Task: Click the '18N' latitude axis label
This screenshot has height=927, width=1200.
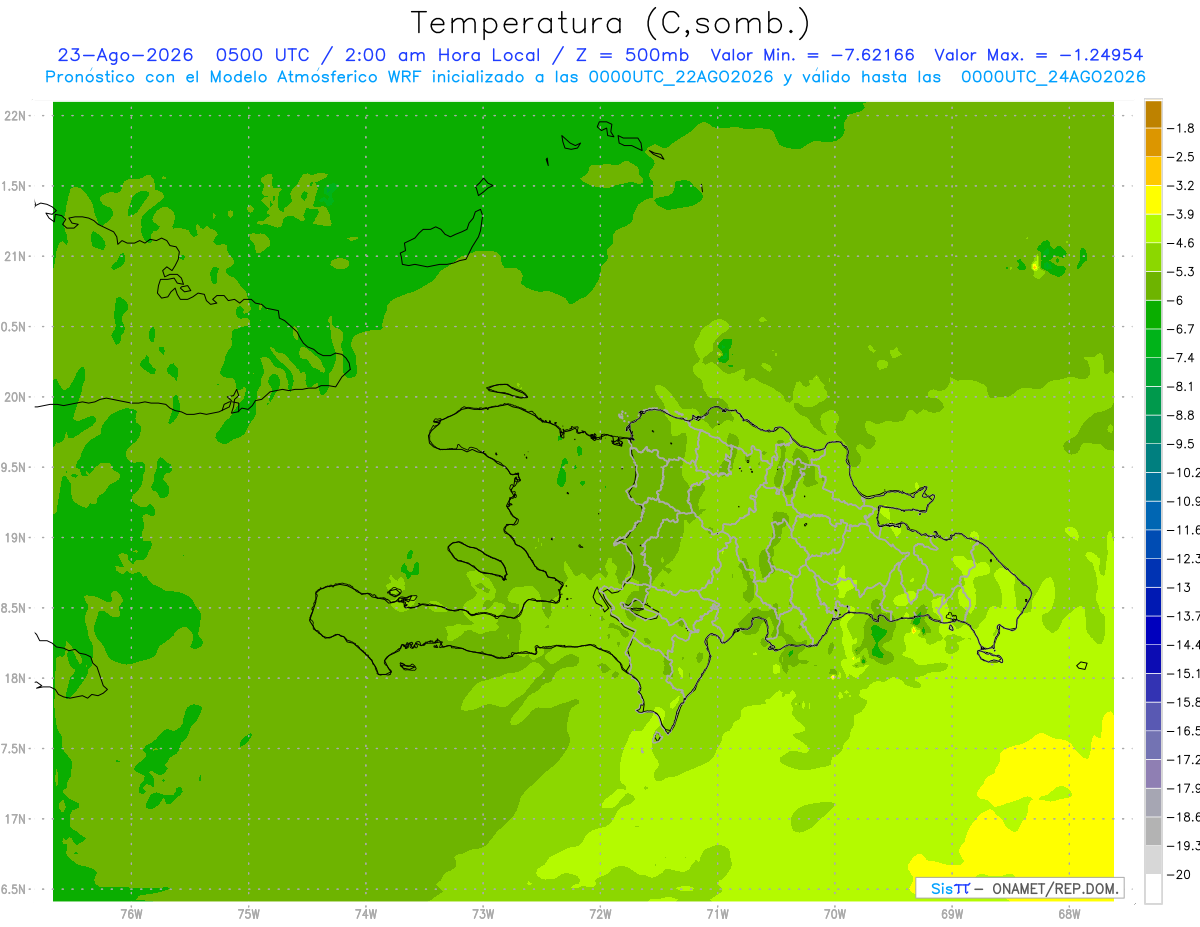Action: coord(15,678)
